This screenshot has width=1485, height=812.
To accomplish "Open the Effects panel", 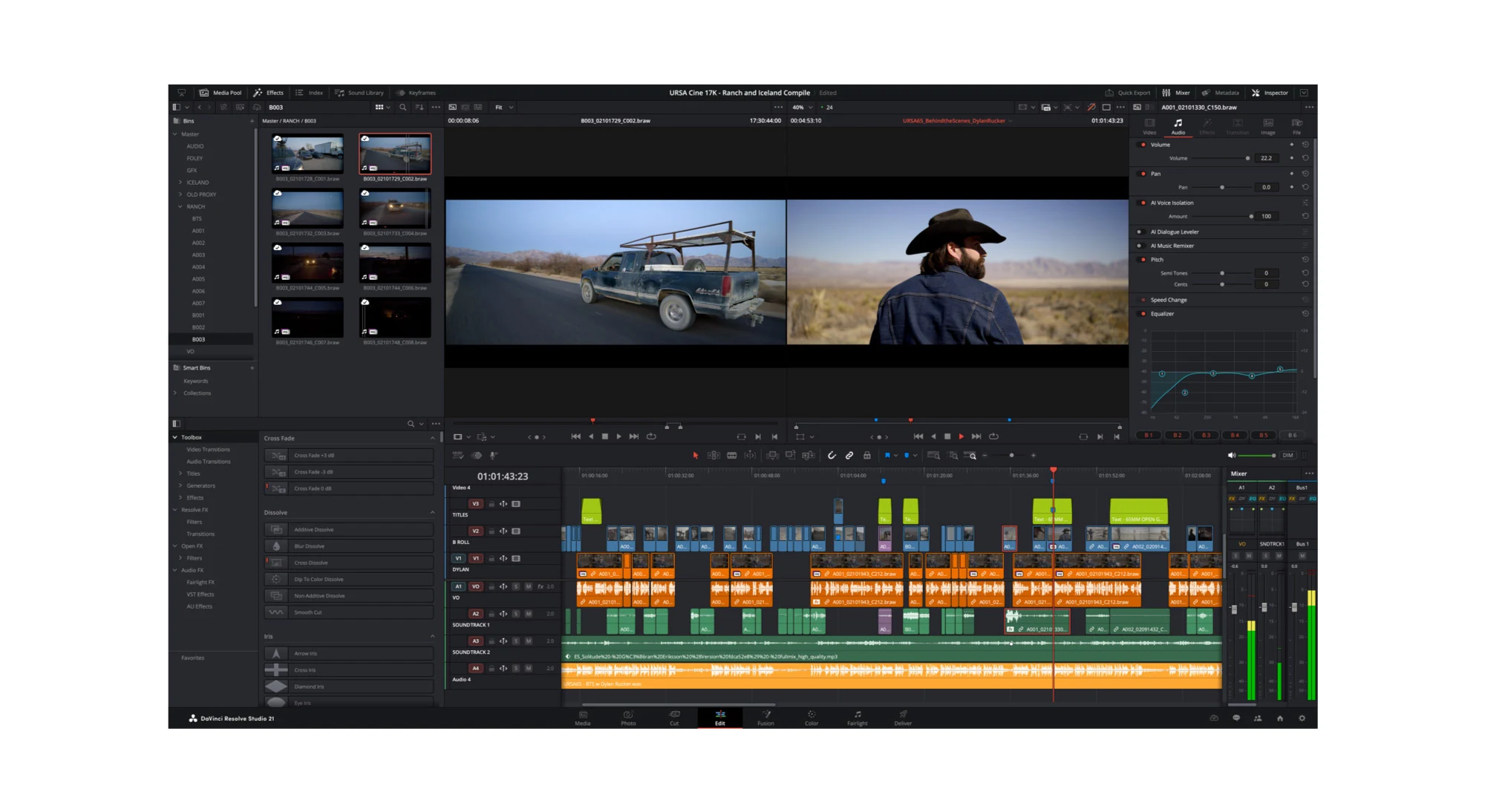I will pyautogui.click(x=269, y=92).
